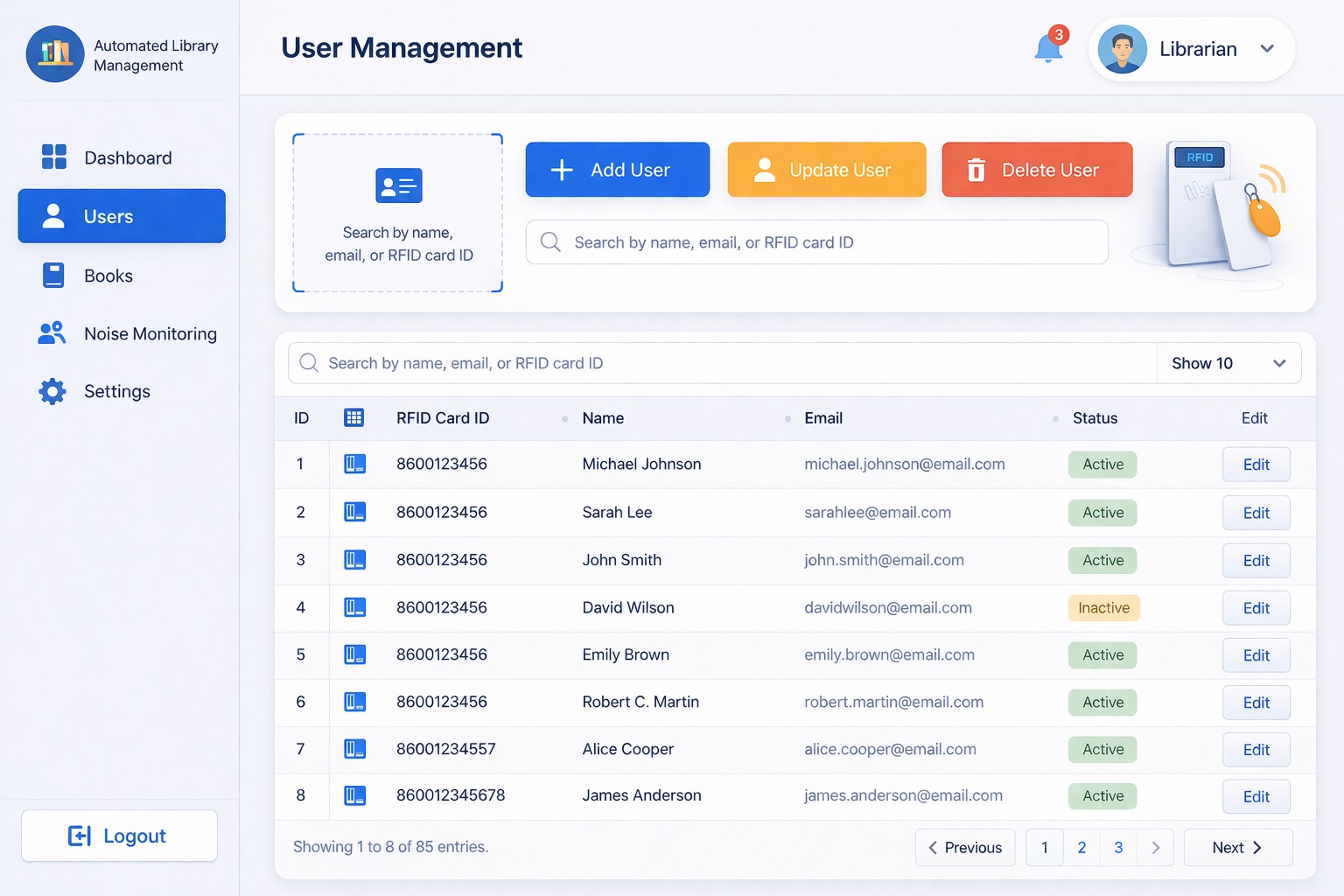
Task: Click the Automated Library Management logo
Action: [55, 53]
